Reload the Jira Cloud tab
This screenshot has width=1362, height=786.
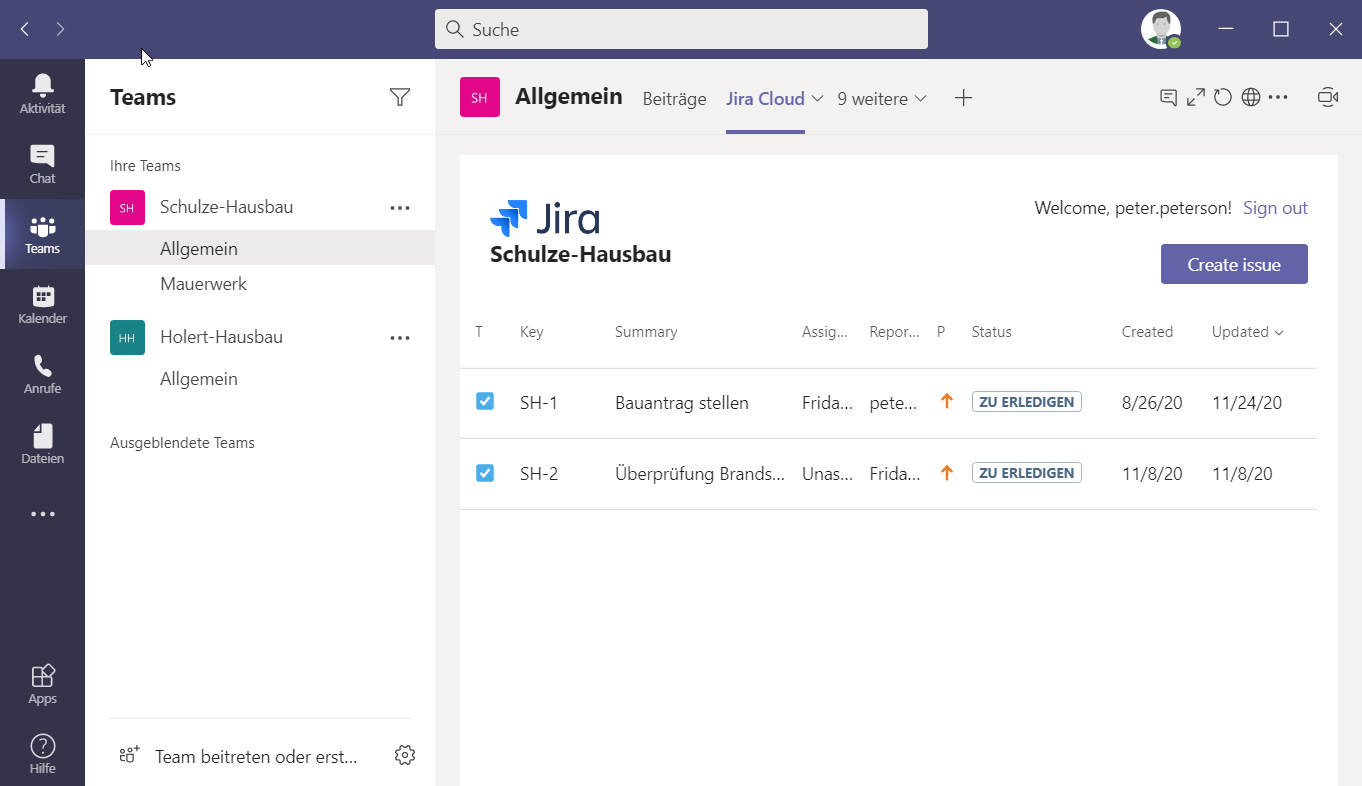coord(1223,97)
